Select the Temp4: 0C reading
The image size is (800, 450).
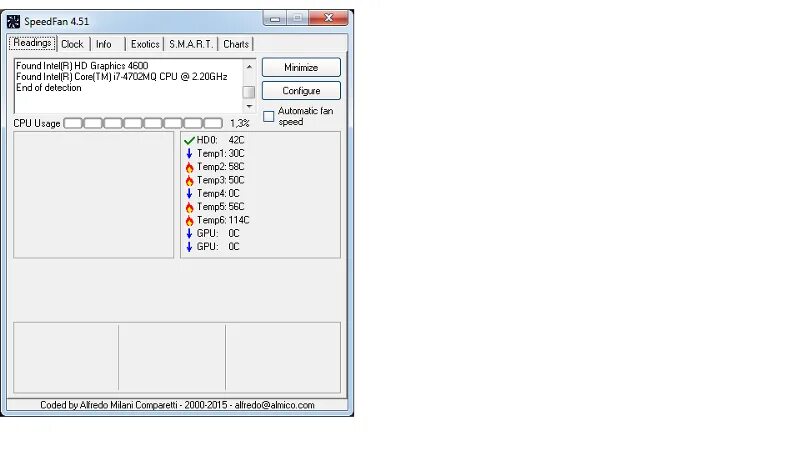pos(218,193)
